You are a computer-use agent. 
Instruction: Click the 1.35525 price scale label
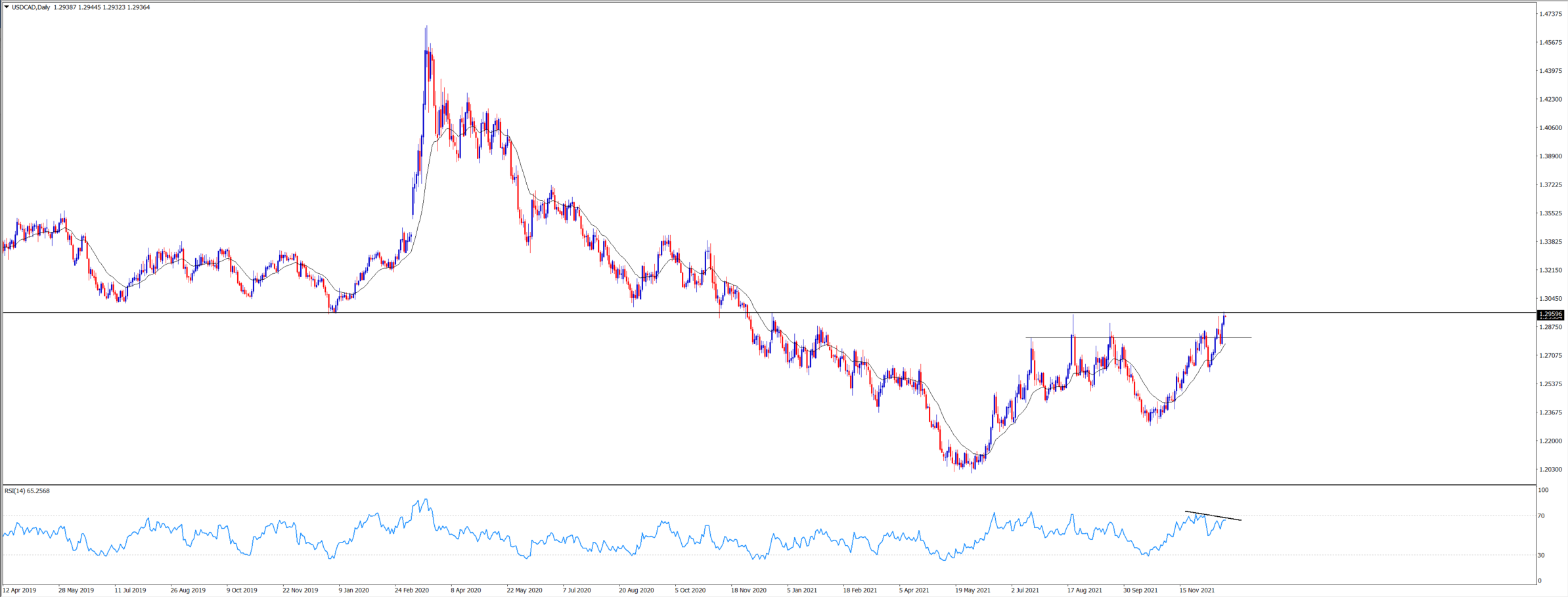(x=1550, y=213)
